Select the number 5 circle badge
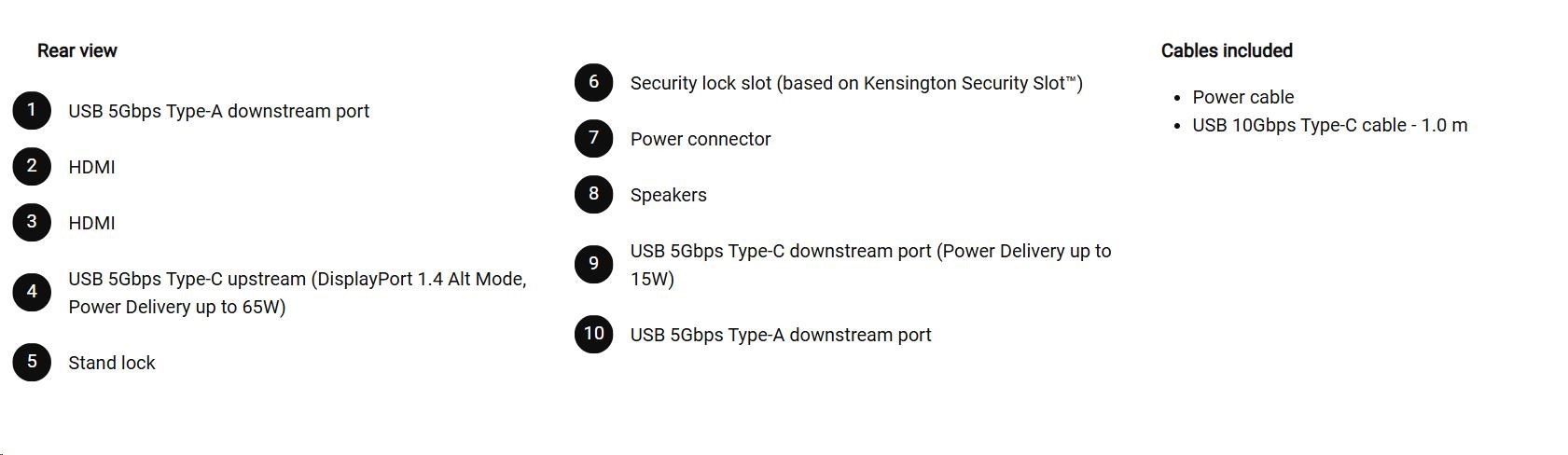This screenshot has width=1568, height=455. click(32, 363)
